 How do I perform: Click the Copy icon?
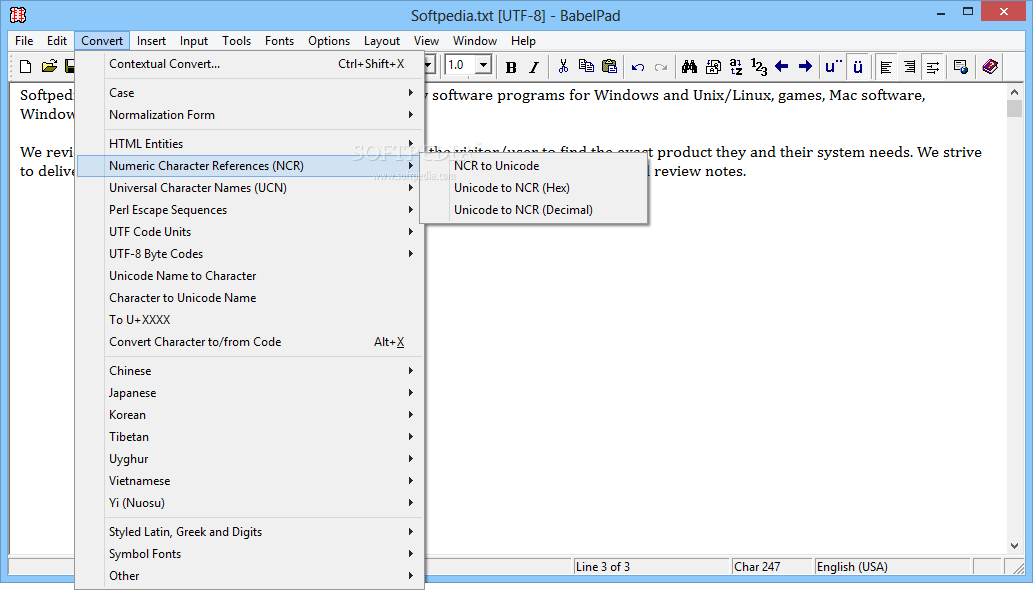586,67
